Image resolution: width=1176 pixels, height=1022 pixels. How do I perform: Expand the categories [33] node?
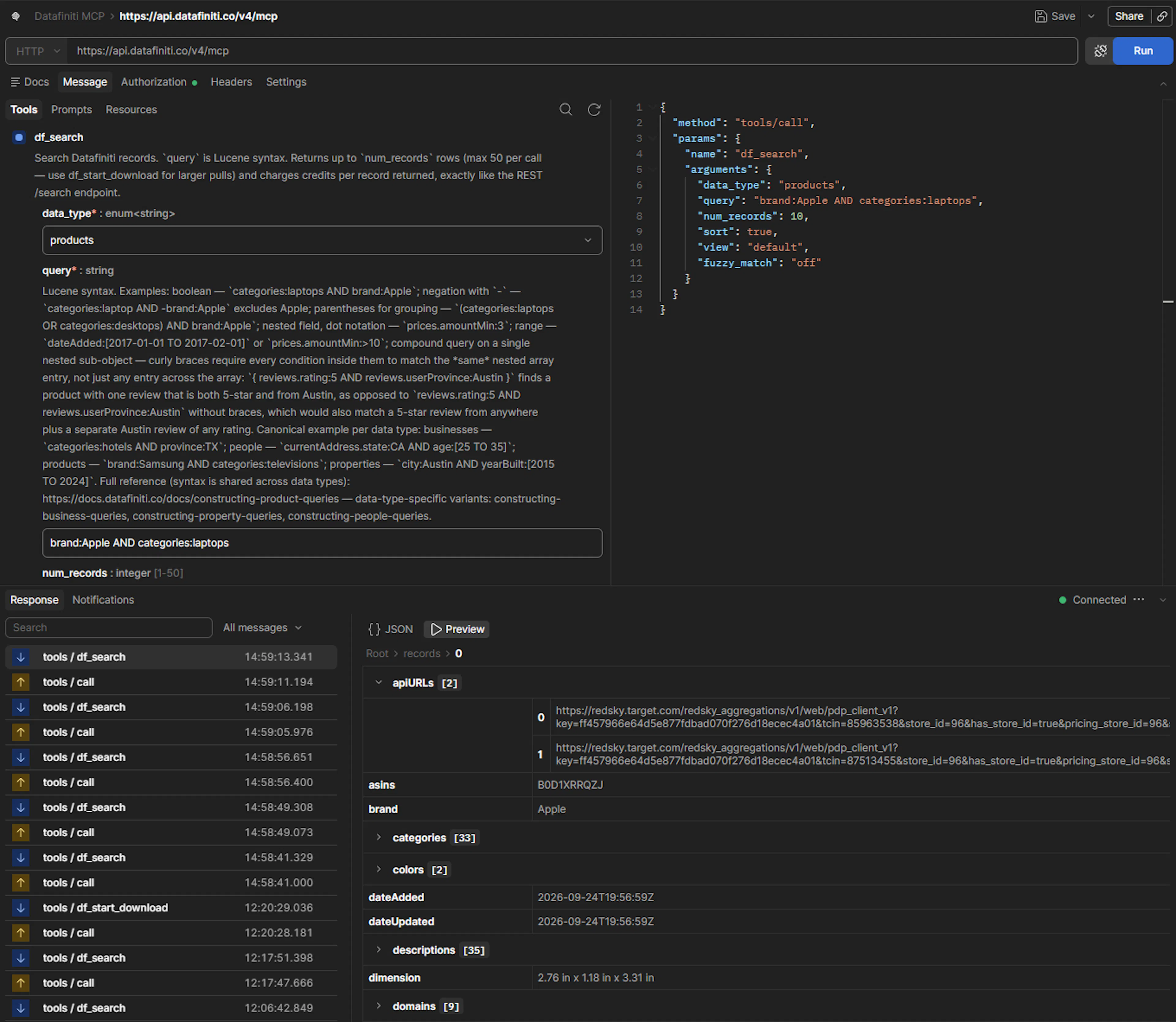pyautogui.click(x=378, y=837)
